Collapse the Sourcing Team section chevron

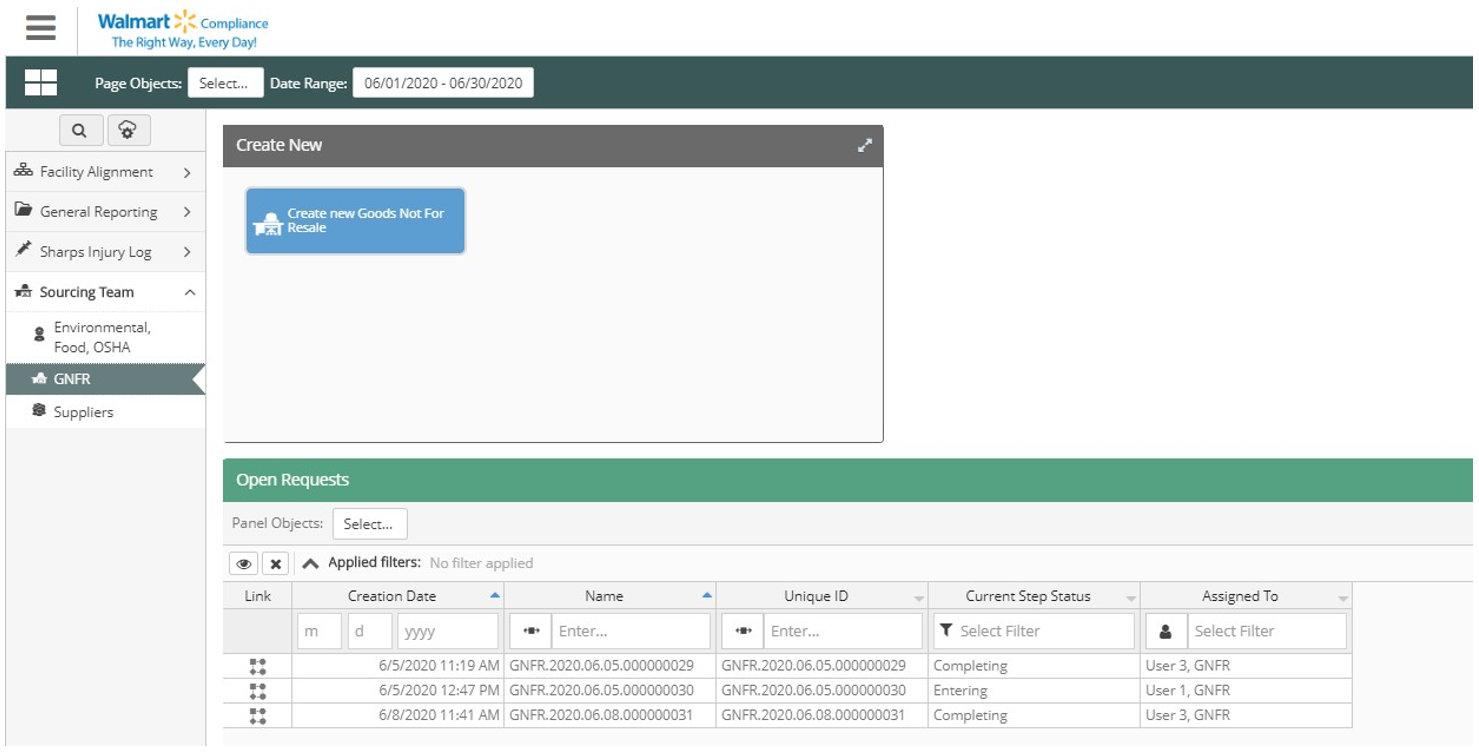coord(189,292)
